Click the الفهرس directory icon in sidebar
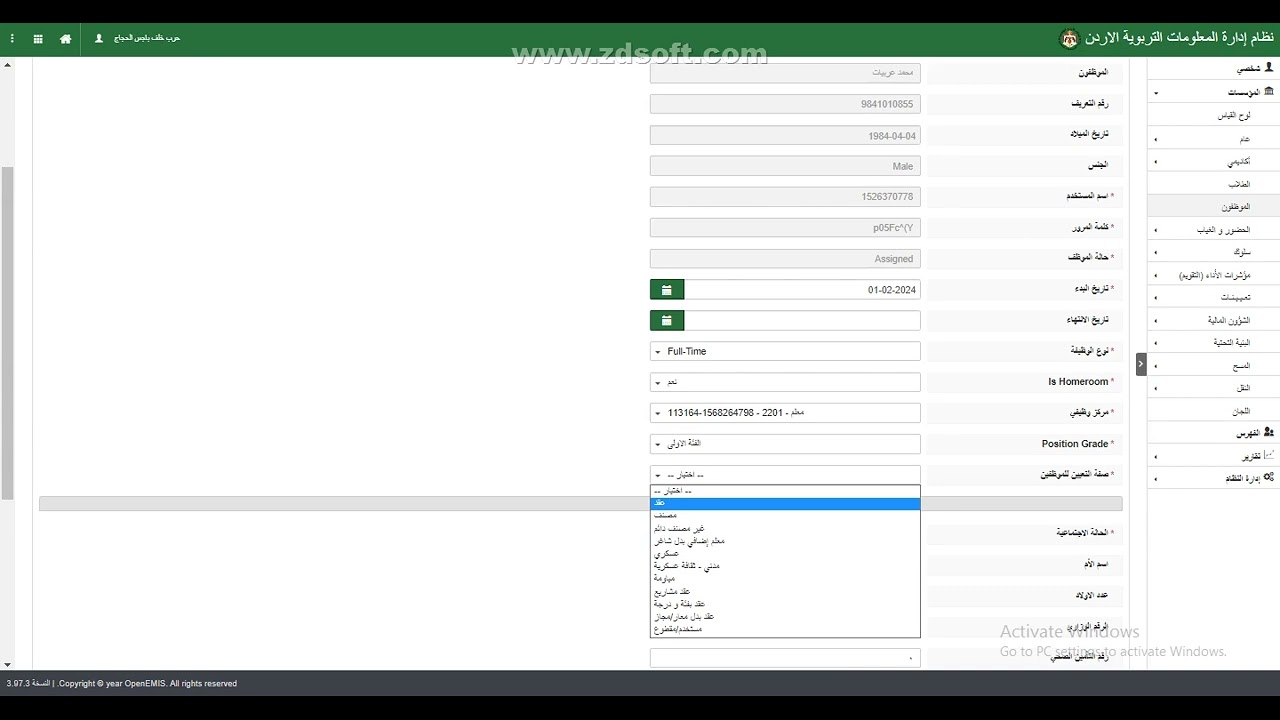 (1269, 433)
